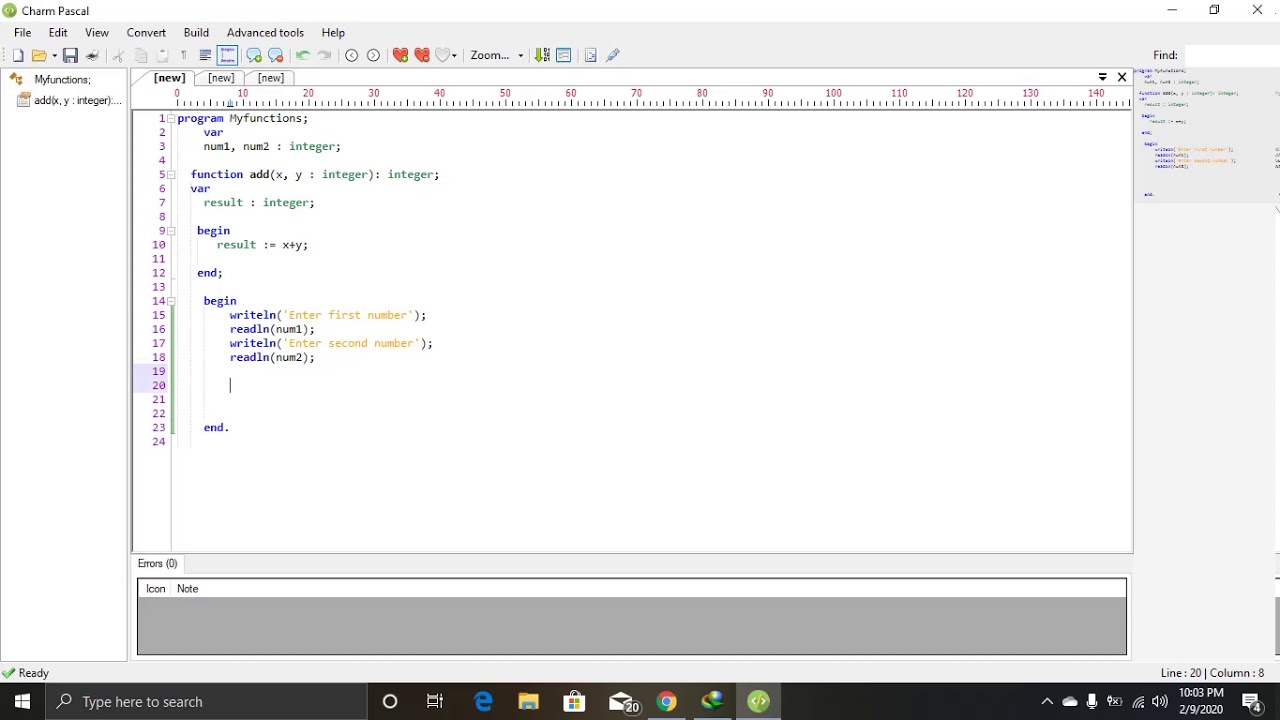Open the volume control in system tray
Screen dimensions: 1280x720
click(x=1160, y=702)
